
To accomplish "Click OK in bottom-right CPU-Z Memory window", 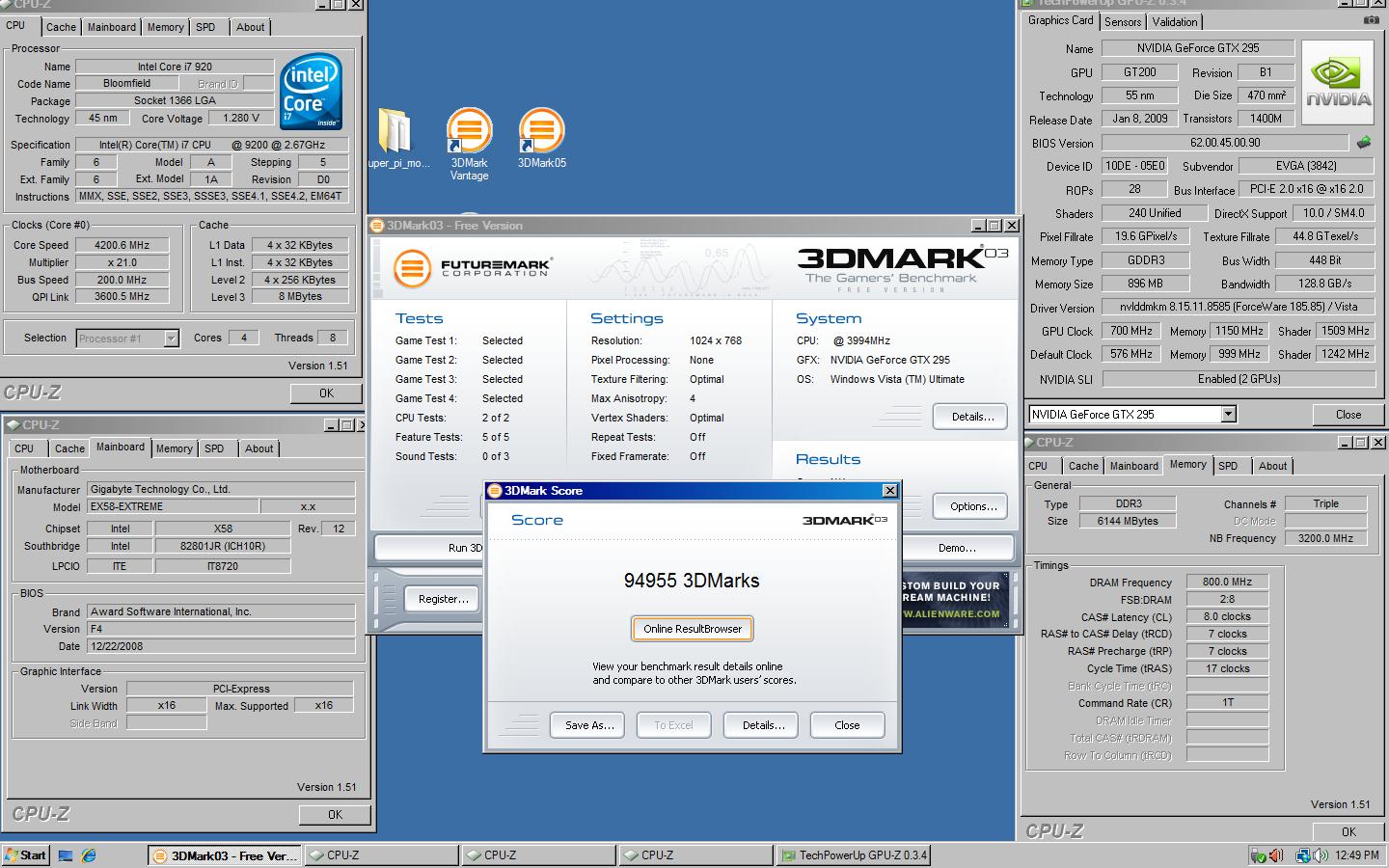I will coord(1348,831).
